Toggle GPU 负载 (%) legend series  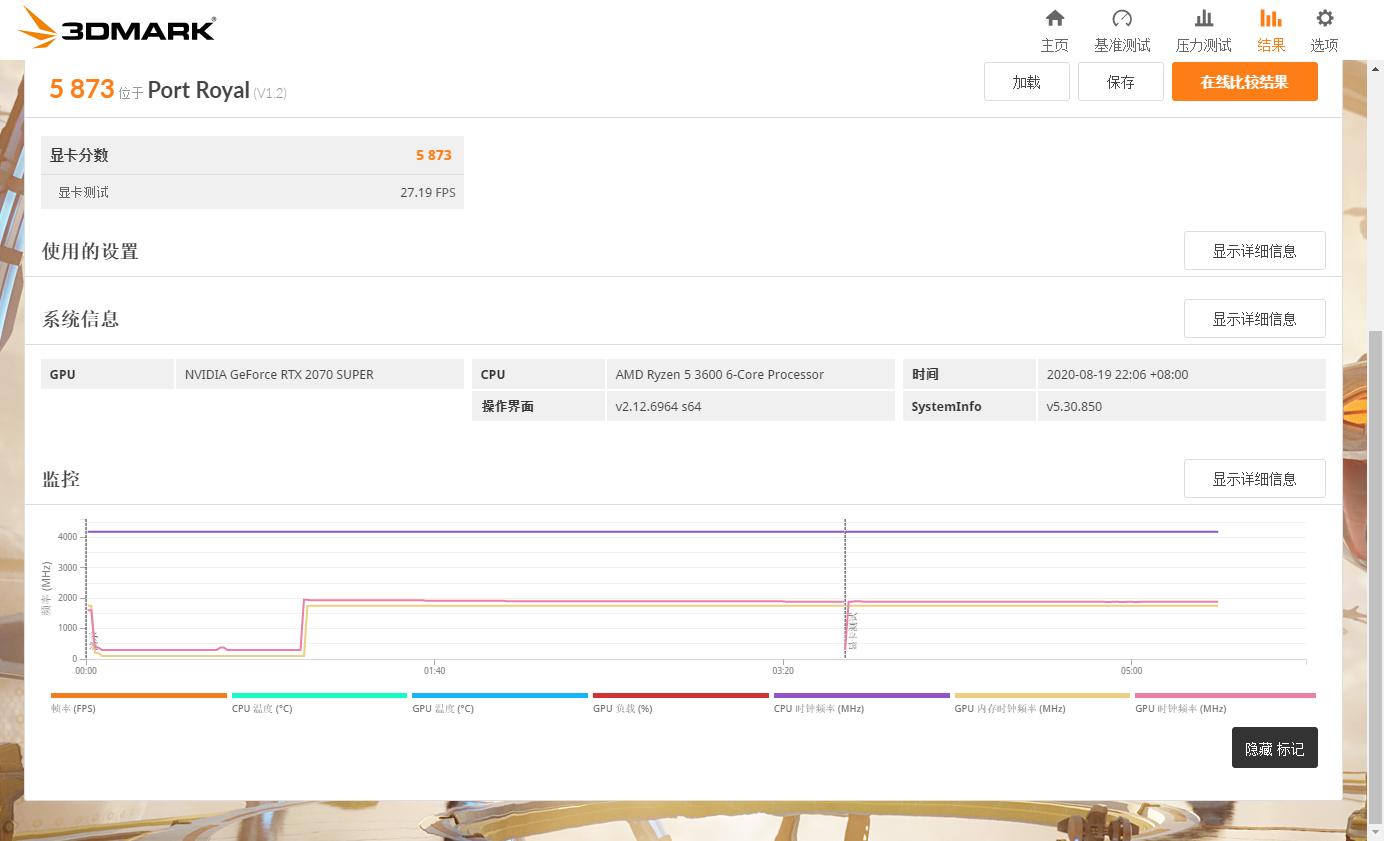pyautogui.click(x=680, y=696)
